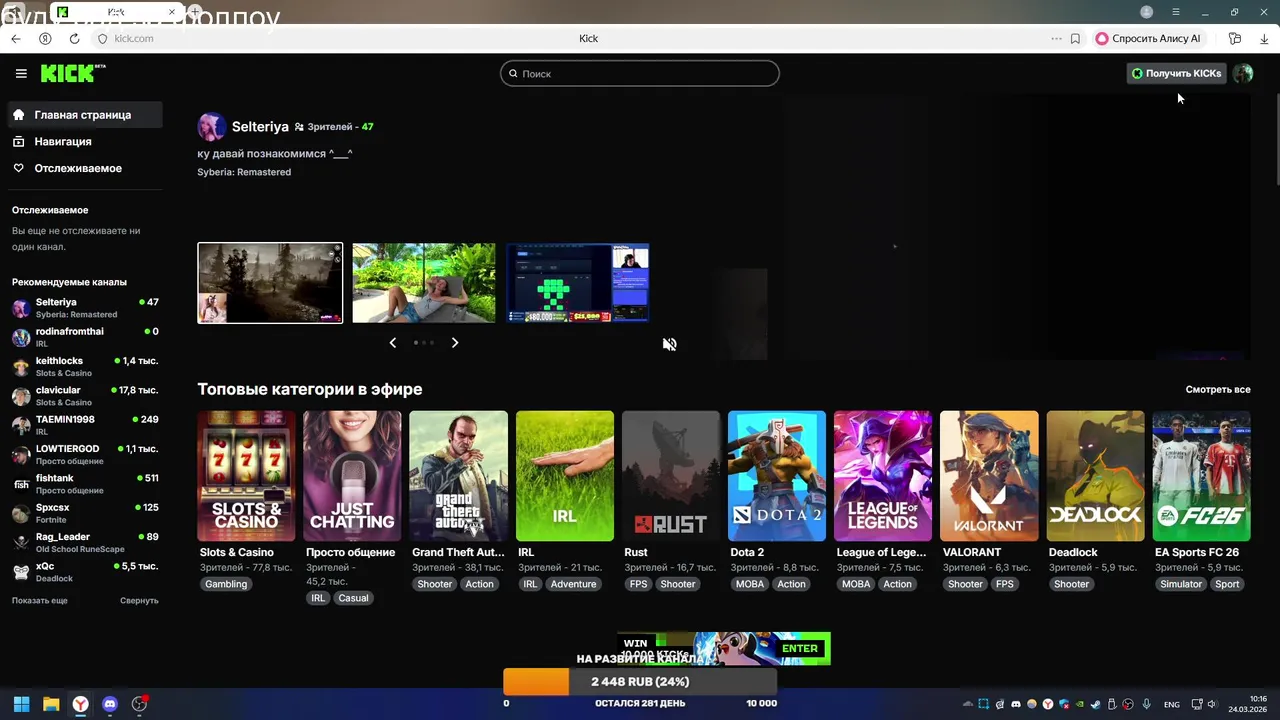Open clavicular recommended channel
The image size is (1280, 720).
pyautogui.click(x=85, y=396)
